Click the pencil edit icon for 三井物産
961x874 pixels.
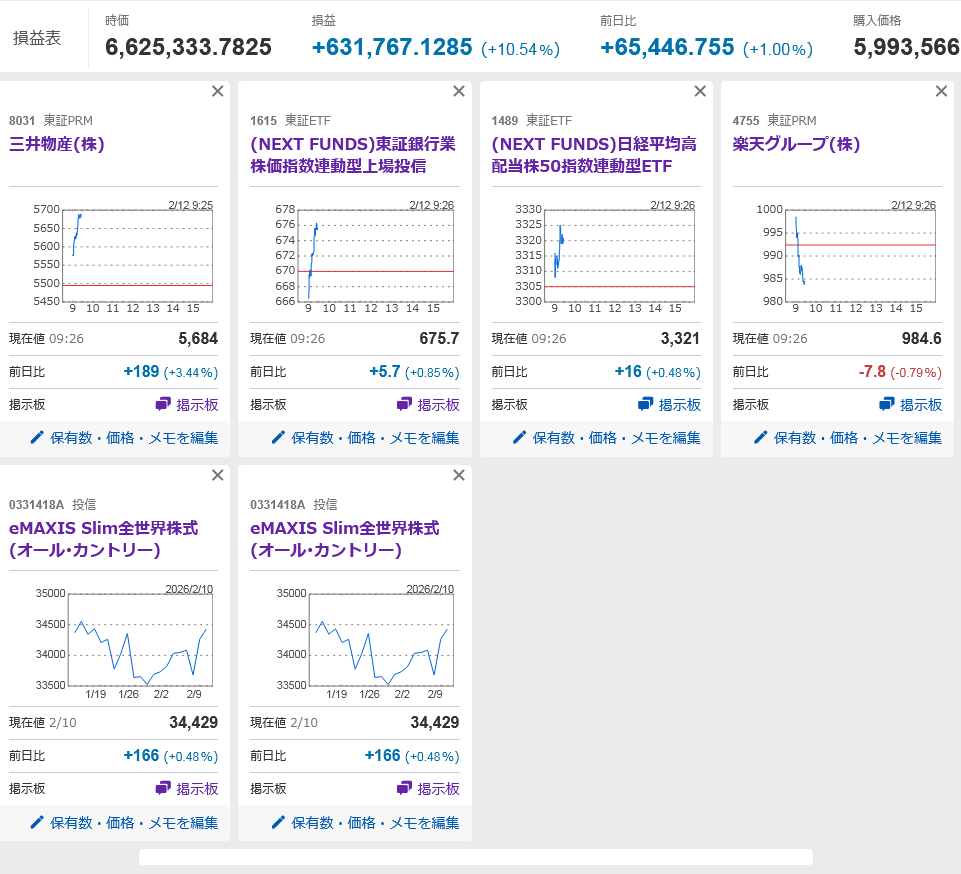point(37,437)
